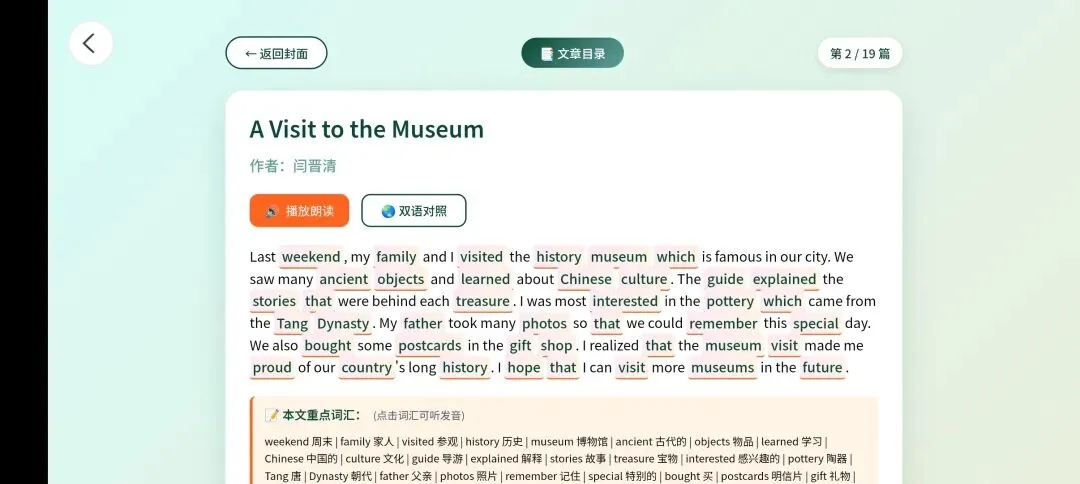Screen dimensions: 1080x484
Task: Click the 第 2 / 19 篇 page indicator
Action: (x=859, y=53)
